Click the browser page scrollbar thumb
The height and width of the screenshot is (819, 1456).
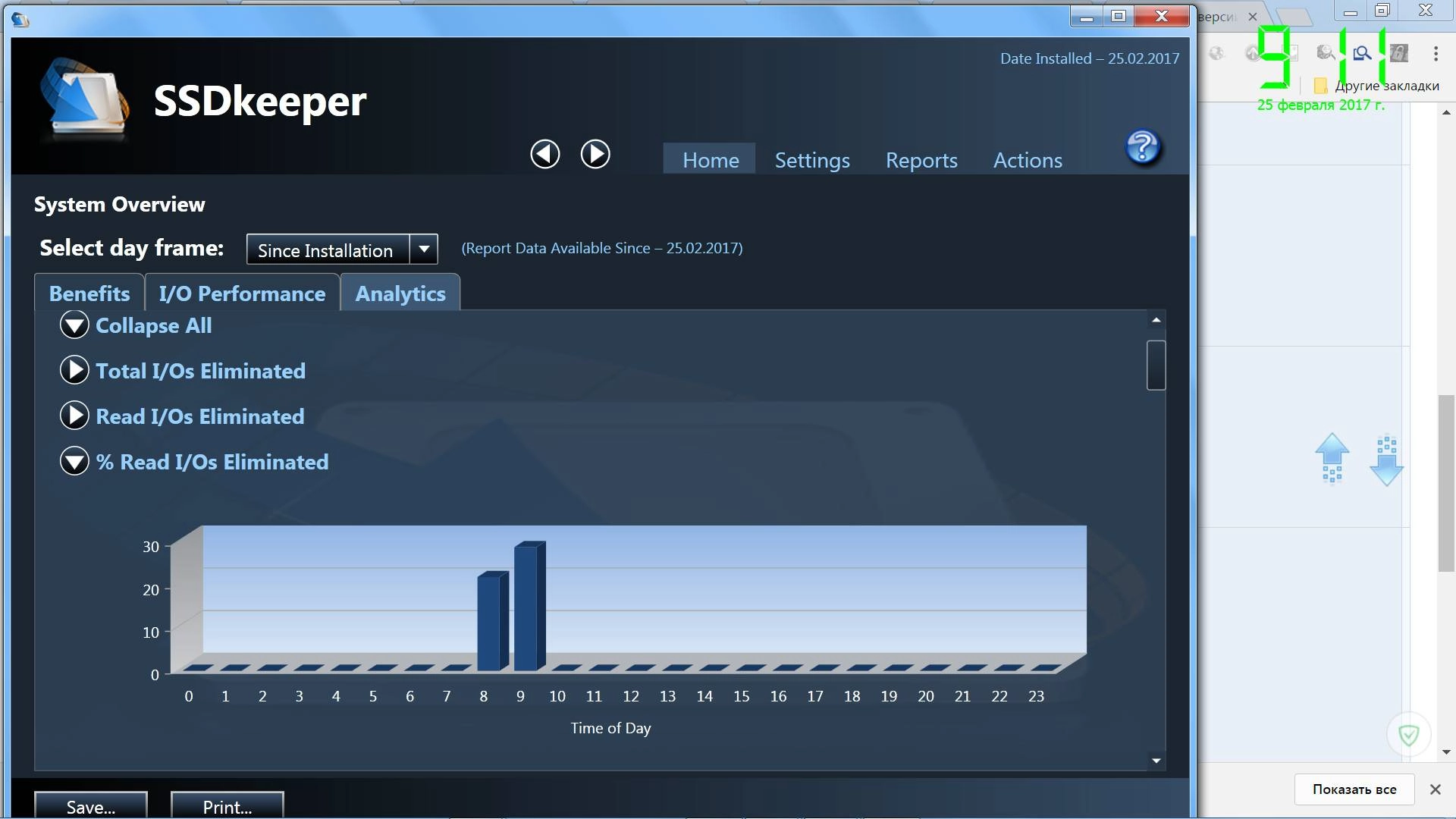(1446, 483)
